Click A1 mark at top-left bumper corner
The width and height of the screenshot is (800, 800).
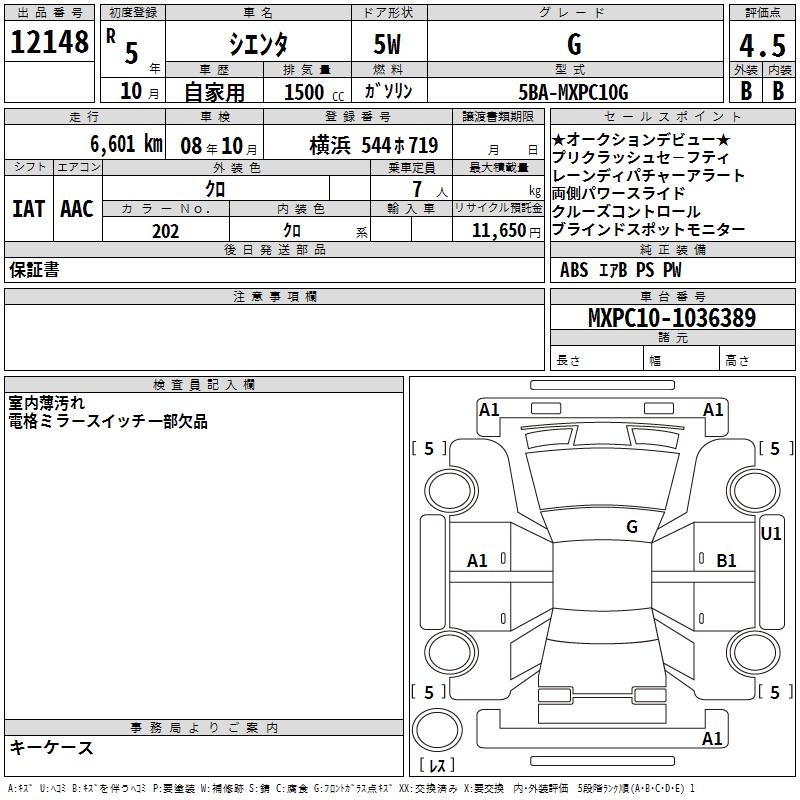click(x=489, y=410)
